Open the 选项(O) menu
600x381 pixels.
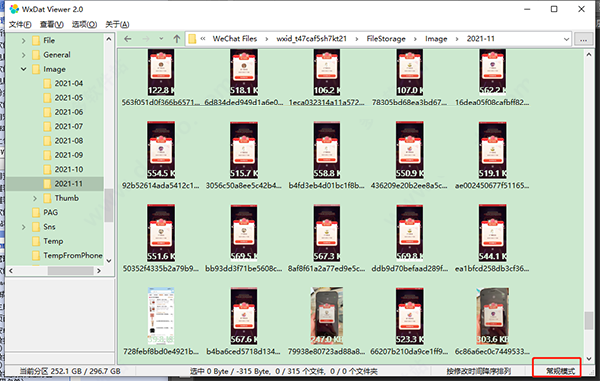[x=84, y=24]
